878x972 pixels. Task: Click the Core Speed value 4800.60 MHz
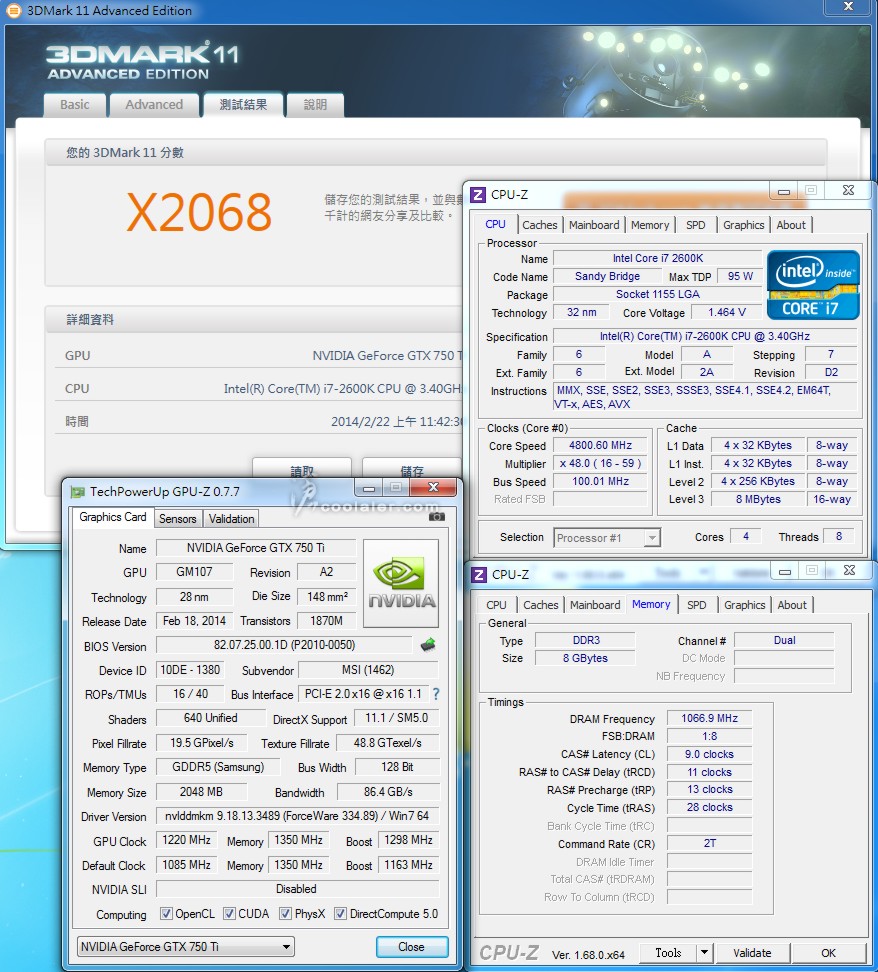click(600, 446)
